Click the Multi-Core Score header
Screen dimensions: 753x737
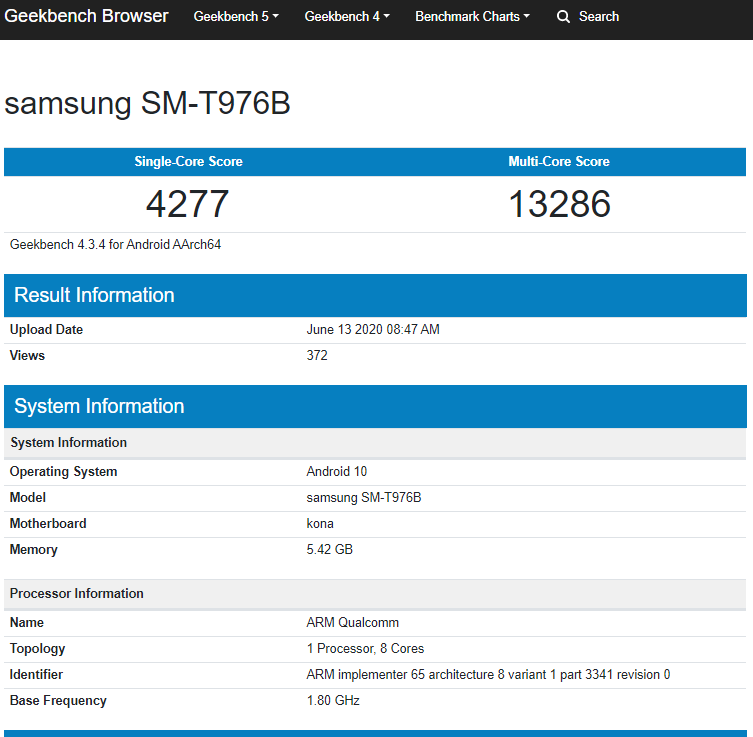pyautogui.click(x=559, y=161)
